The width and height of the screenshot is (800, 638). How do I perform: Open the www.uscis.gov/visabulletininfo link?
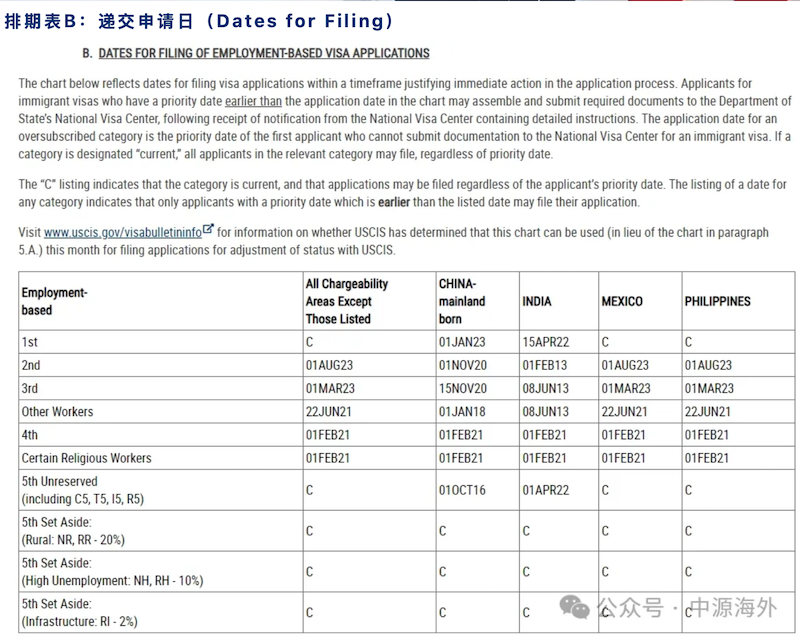point(122,232)
